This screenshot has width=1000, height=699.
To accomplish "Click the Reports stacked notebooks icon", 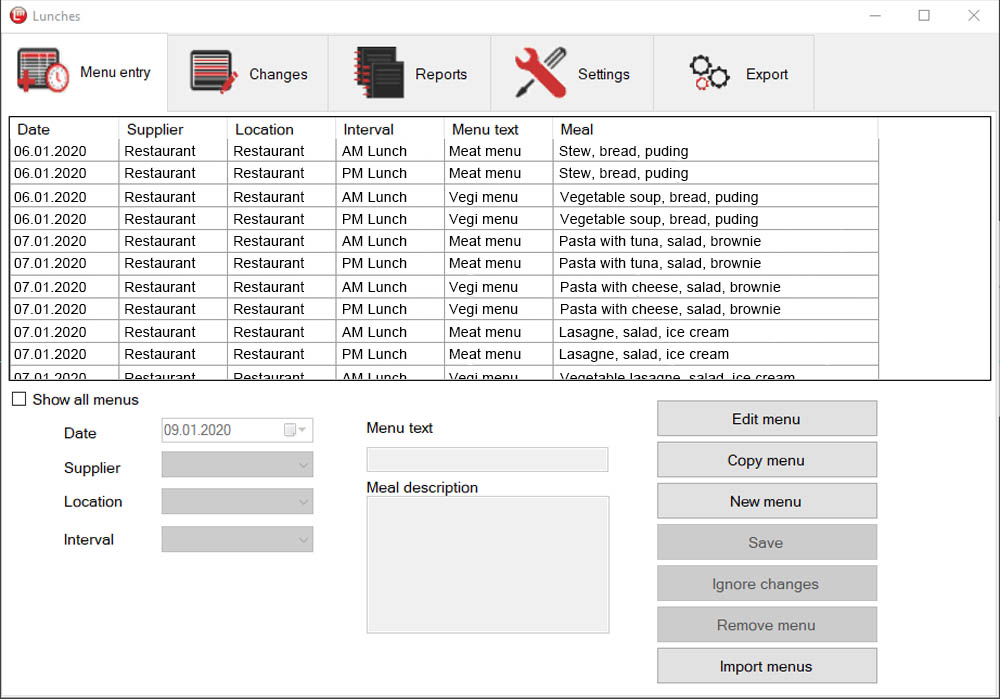I will click(x=379, y=72).
